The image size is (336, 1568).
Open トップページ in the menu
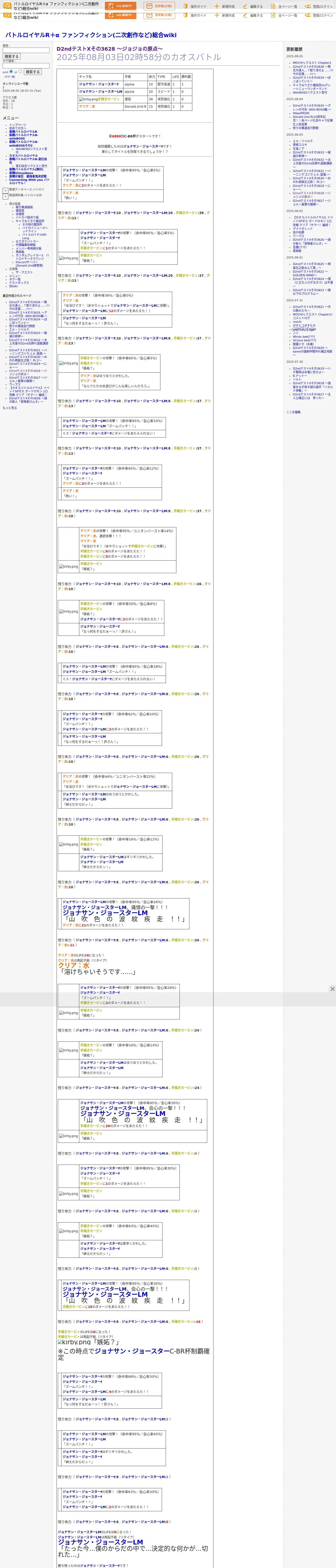point(18,125)
